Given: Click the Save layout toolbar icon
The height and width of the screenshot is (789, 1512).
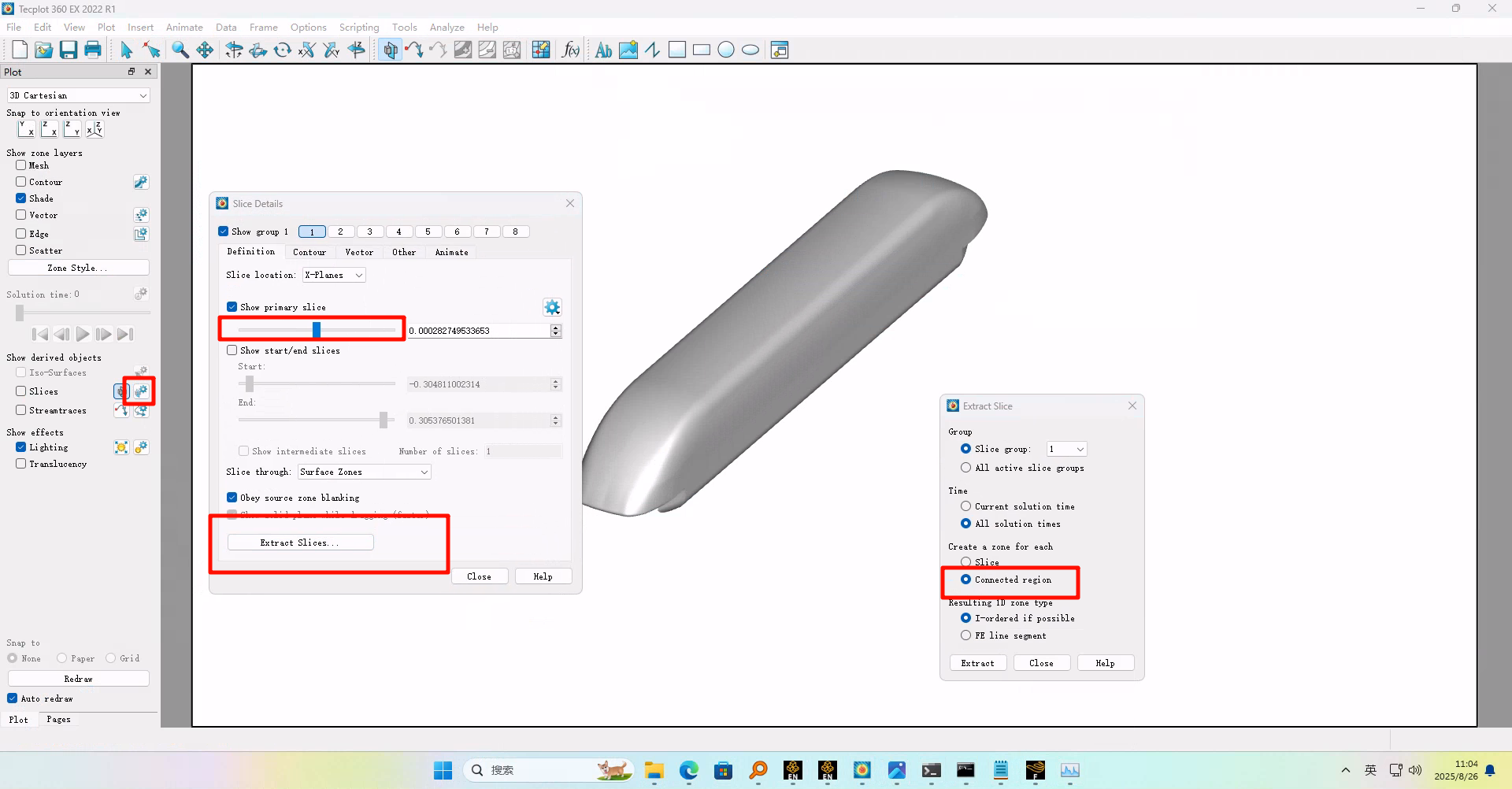Looking at the screenshot, I should (x=69, y=50).
